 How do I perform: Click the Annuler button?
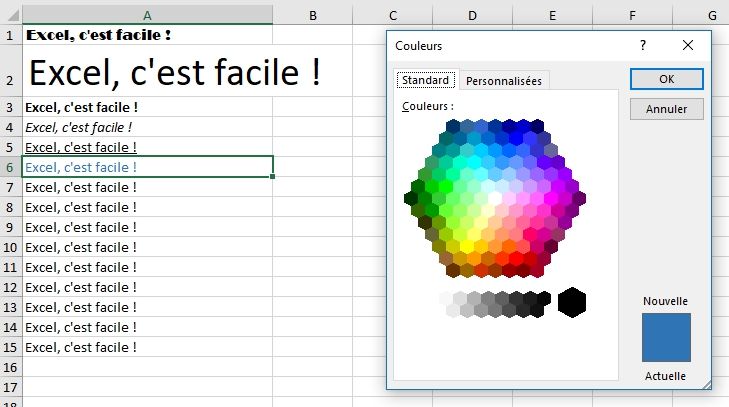point(666,109)
